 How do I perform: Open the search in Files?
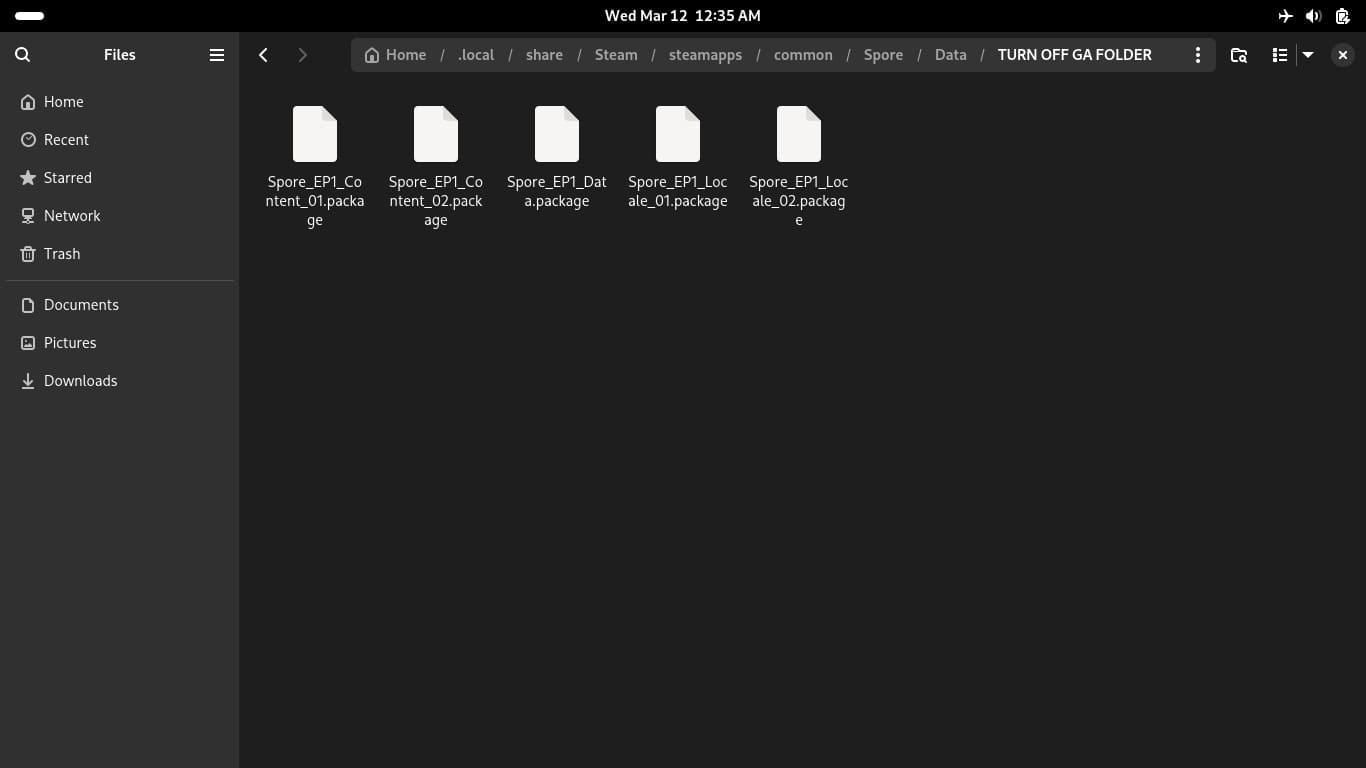pos(23,55)
